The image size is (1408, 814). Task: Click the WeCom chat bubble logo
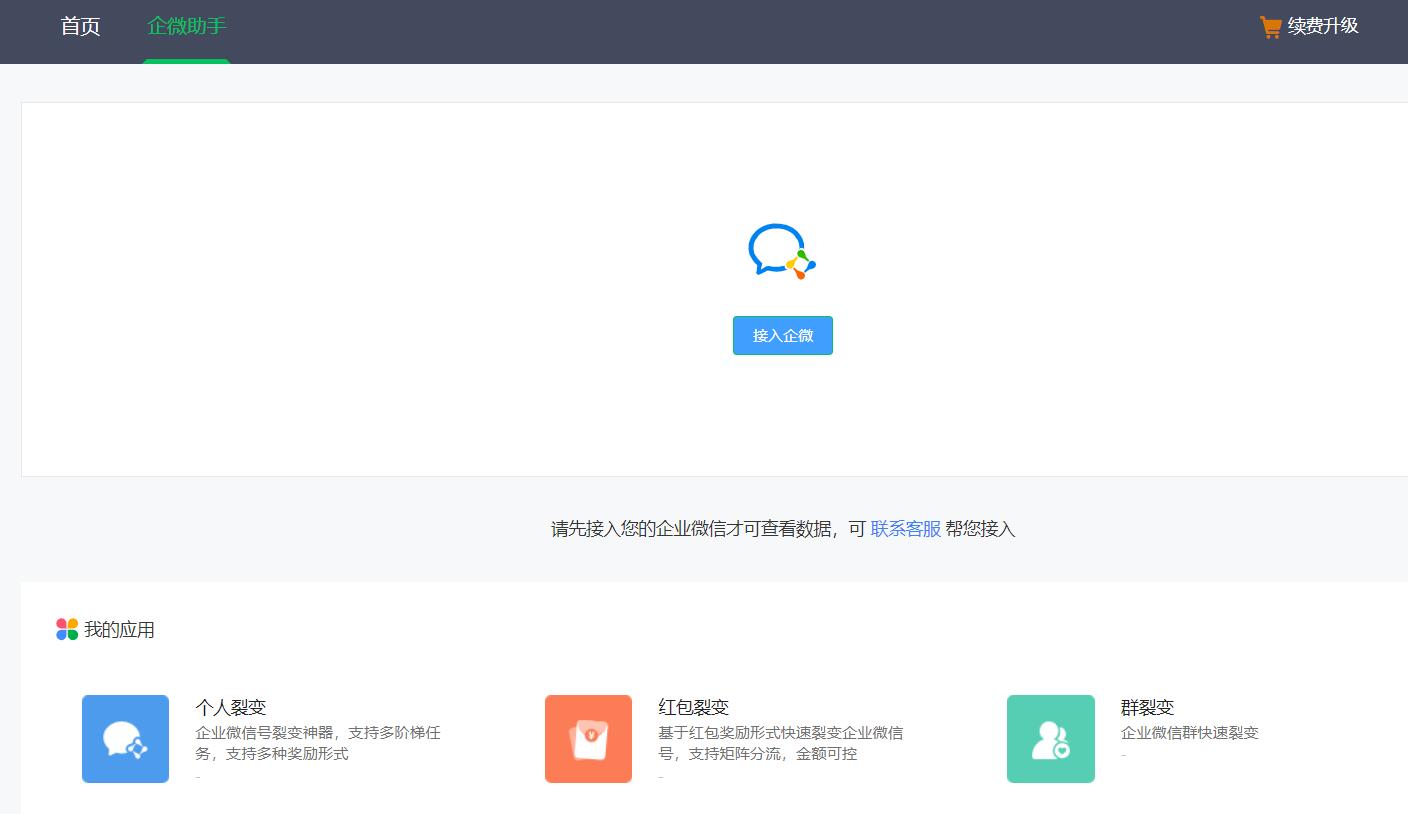782,251
